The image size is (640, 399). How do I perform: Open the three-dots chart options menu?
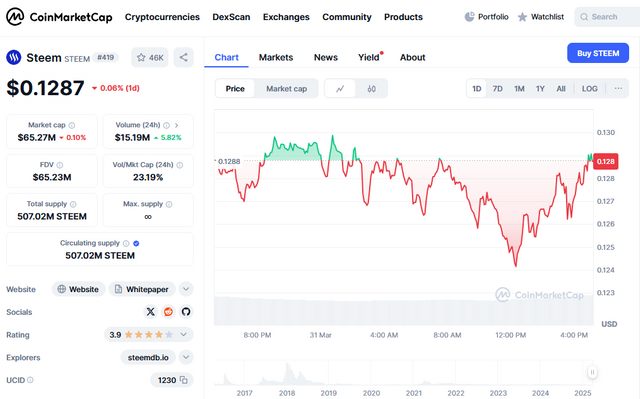618,89
